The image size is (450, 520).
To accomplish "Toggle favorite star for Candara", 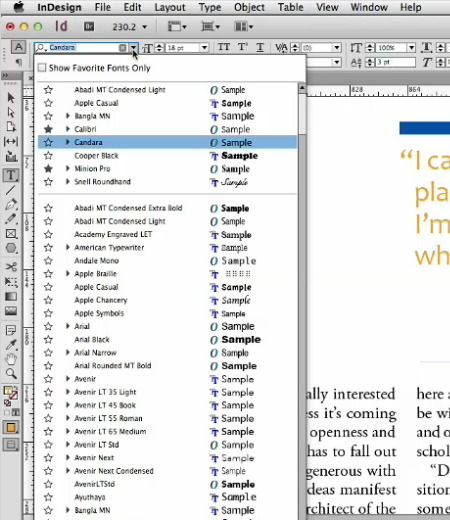I will coord(48,142).
